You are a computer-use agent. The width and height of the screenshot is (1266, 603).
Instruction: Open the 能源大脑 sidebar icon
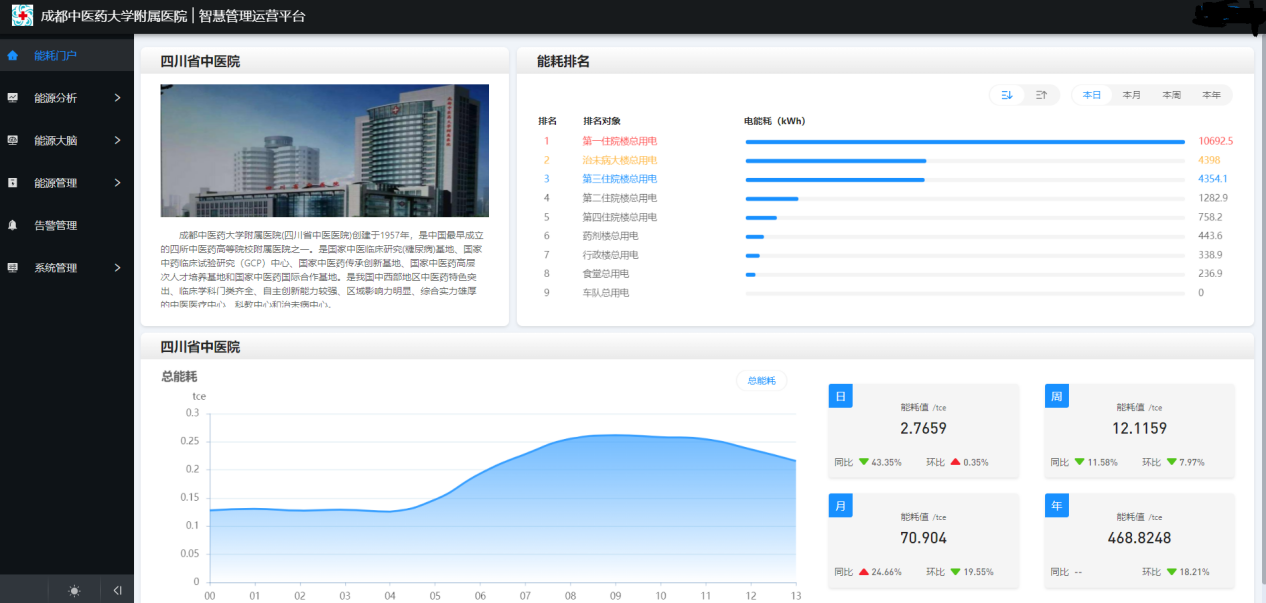point(14,140)
